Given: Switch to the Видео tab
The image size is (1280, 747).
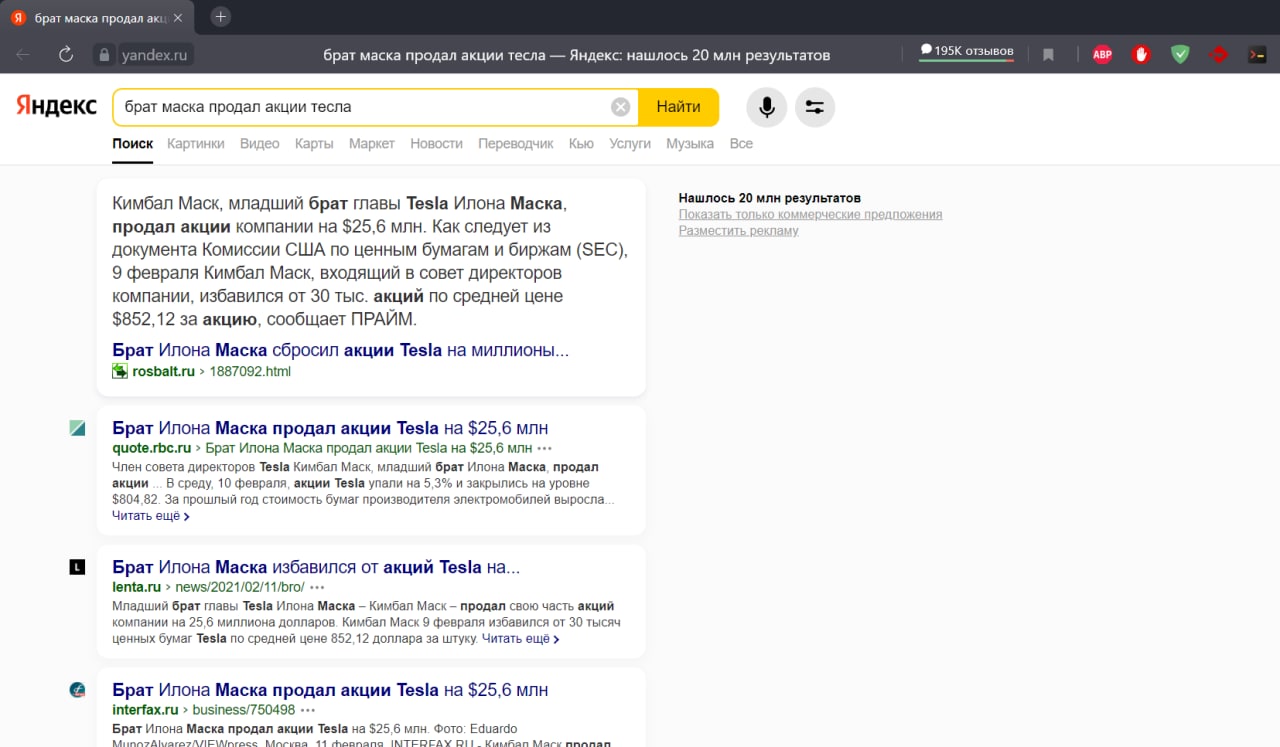Looking at the screenshot, I should pos(260,144).
